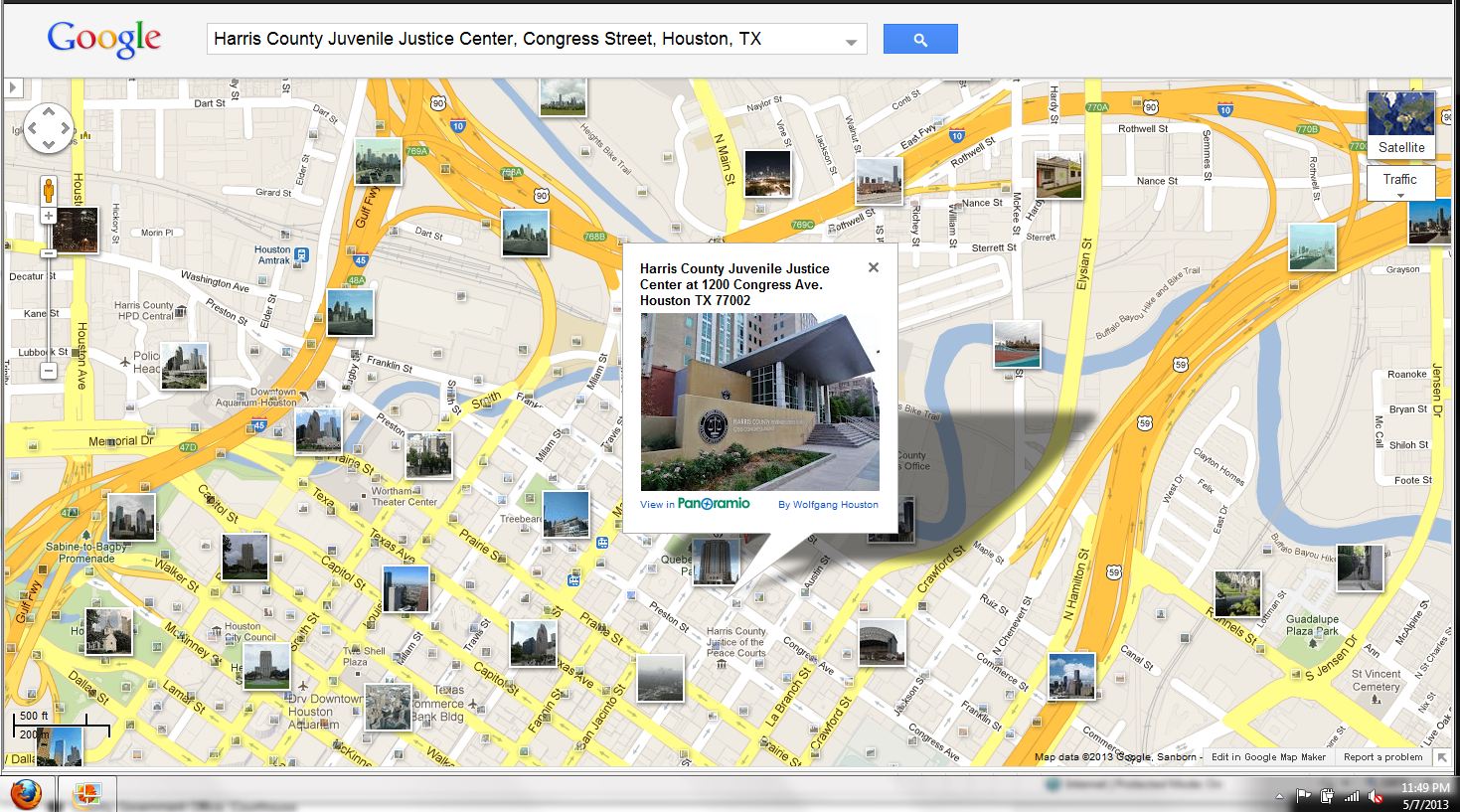This screenshot has height=812, width=1460.
Task: Open the tall tower photo near Quebec label
Action: tap(716, 560)
